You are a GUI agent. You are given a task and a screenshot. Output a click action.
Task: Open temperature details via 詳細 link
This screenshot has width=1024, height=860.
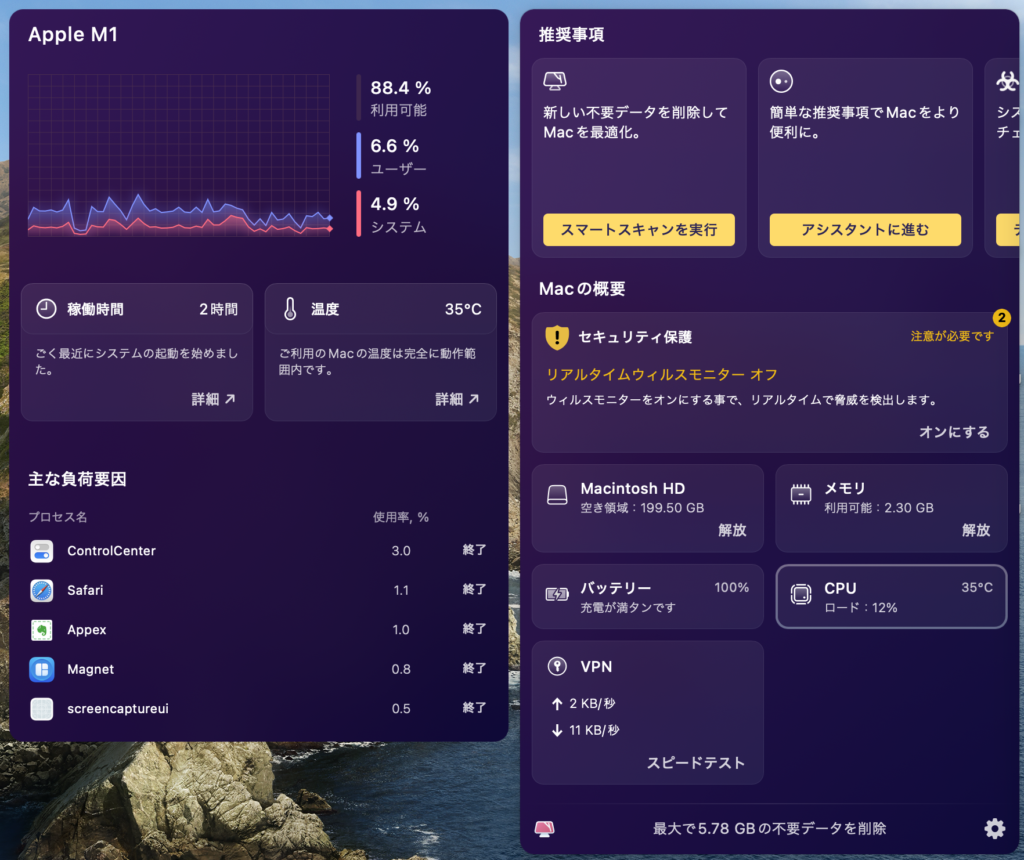coord(457,399)
